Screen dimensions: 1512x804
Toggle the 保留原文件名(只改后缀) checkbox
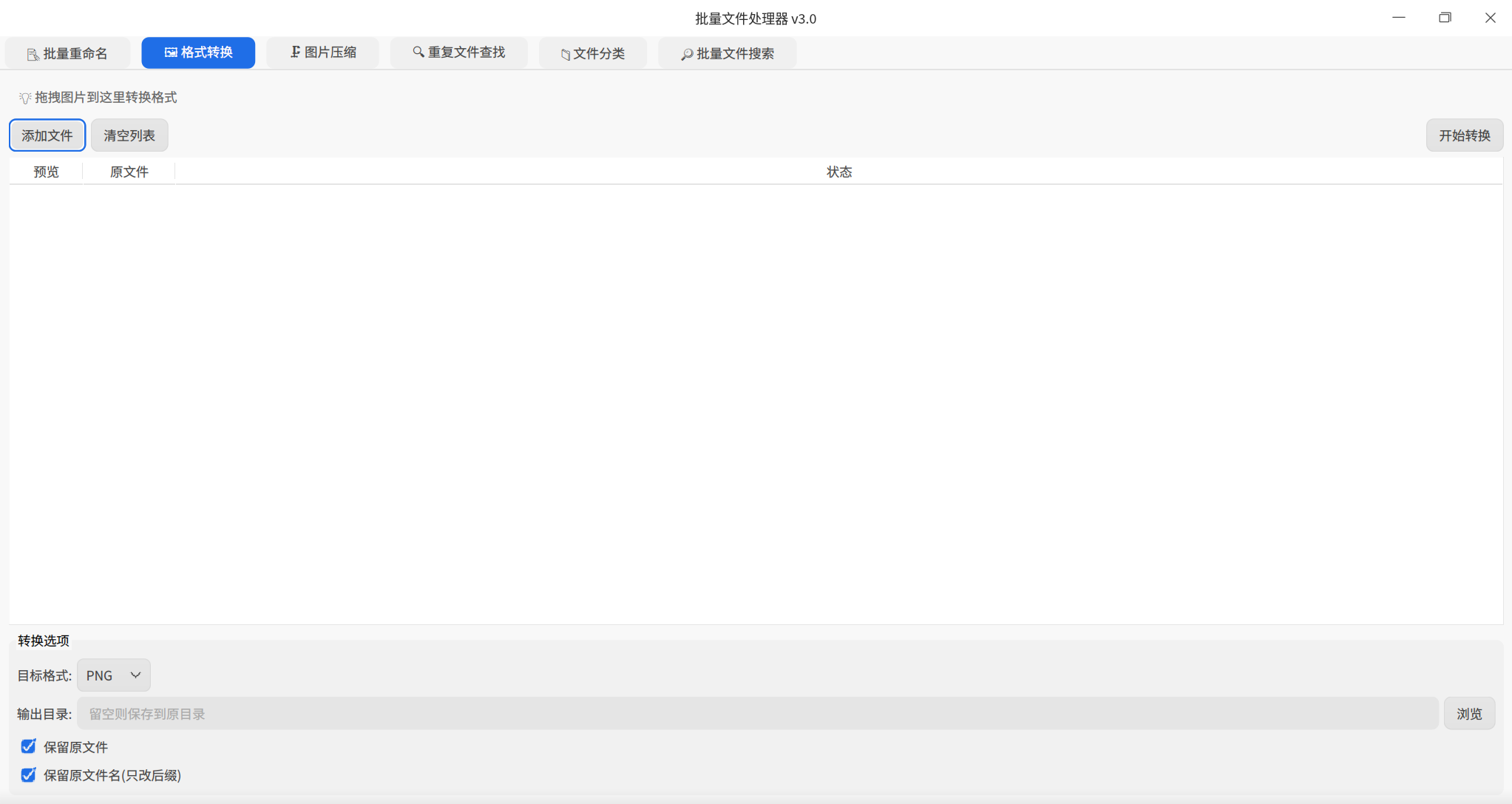tap(28, 774)
